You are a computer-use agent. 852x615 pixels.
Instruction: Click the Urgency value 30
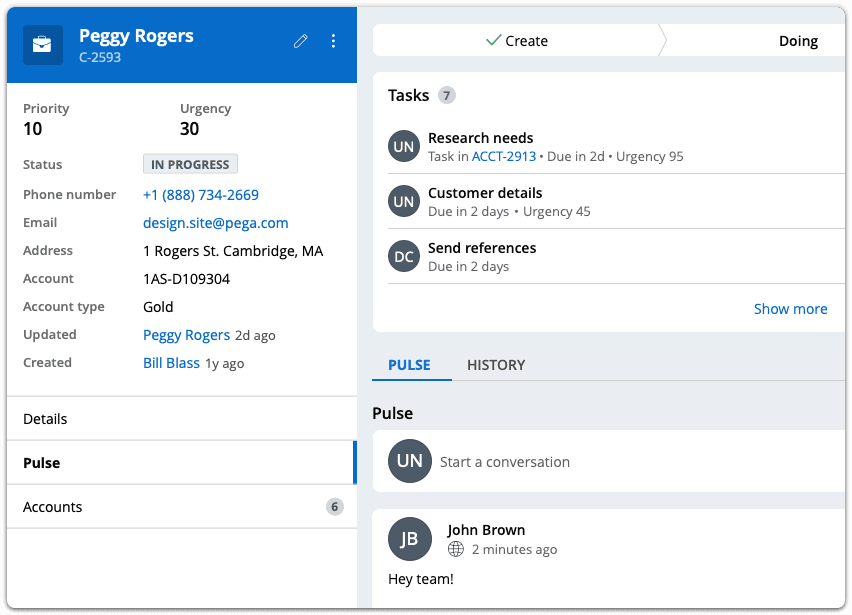click(190, 129)
